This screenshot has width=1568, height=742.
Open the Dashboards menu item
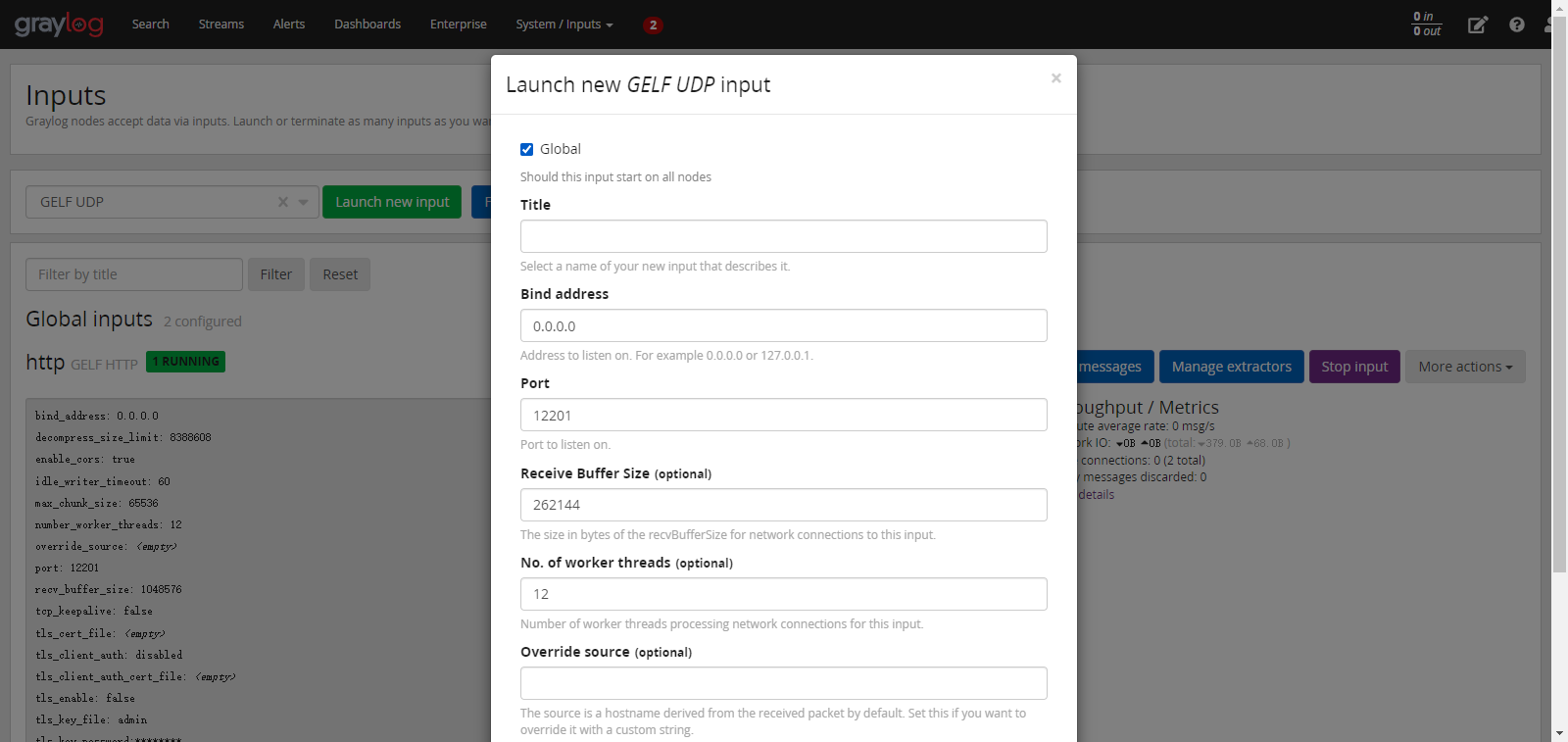point(367,25)
